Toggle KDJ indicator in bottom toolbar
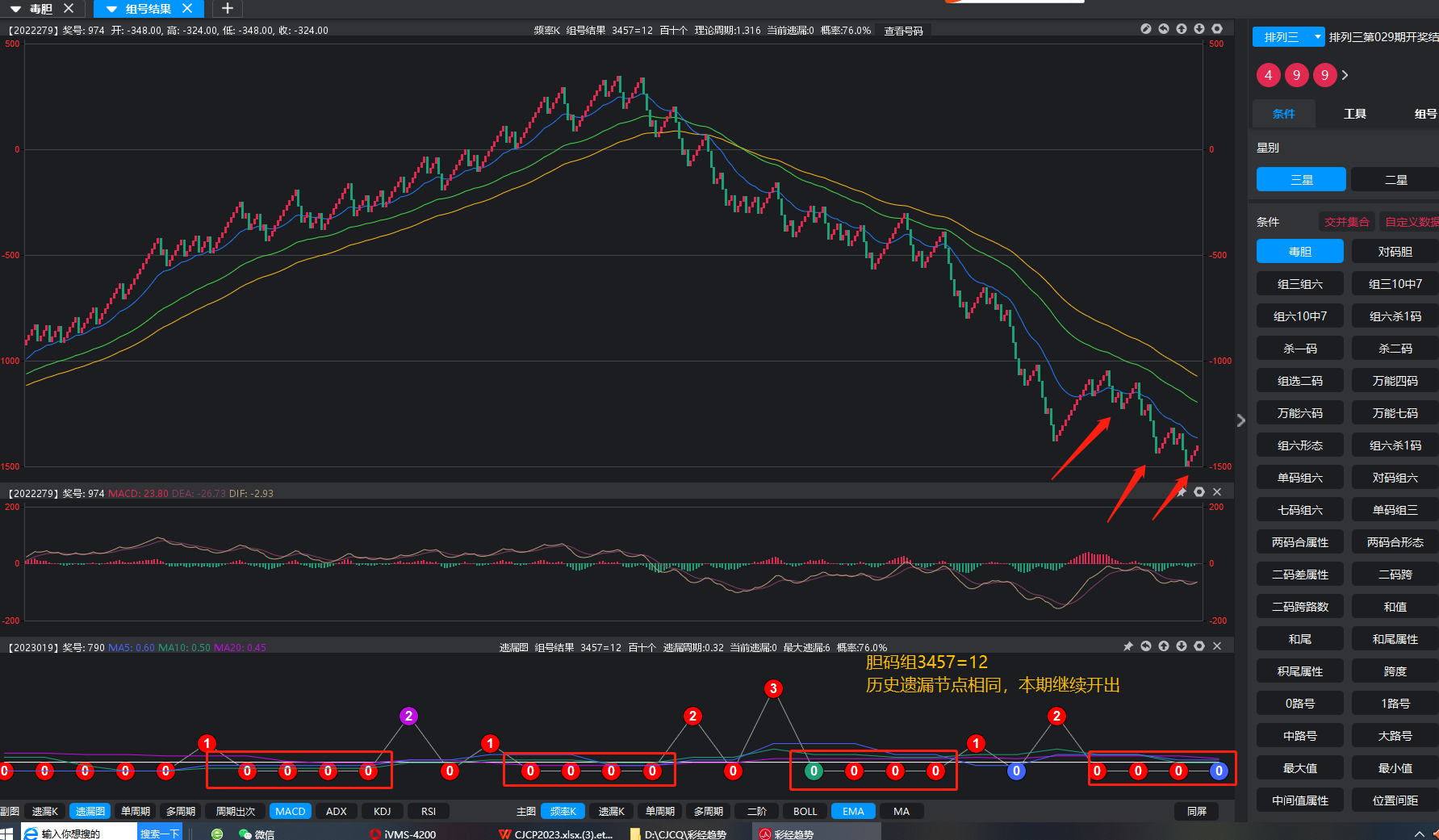Screen dimensions: 1439x840 pos(383,811)
